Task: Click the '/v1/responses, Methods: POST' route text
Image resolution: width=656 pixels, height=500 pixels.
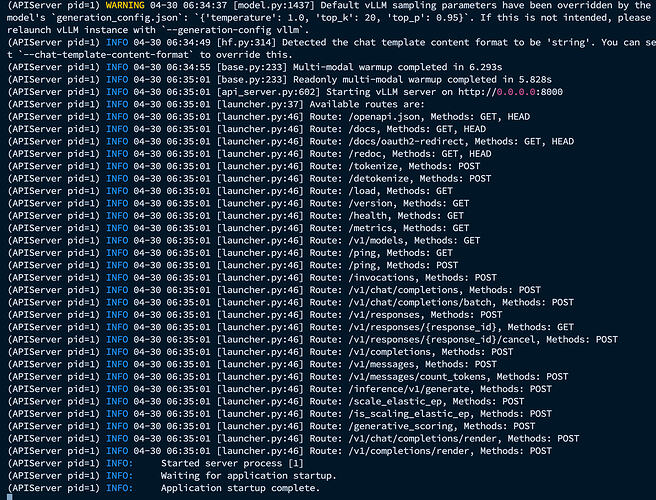Action: point(425,315)
